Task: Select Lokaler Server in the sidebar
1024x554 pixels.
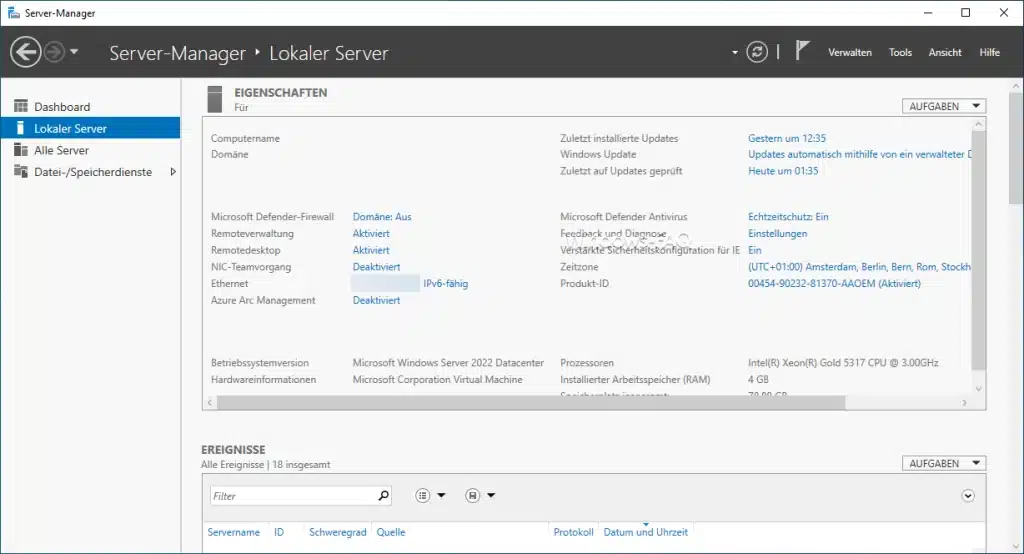Action: point(90,128)
